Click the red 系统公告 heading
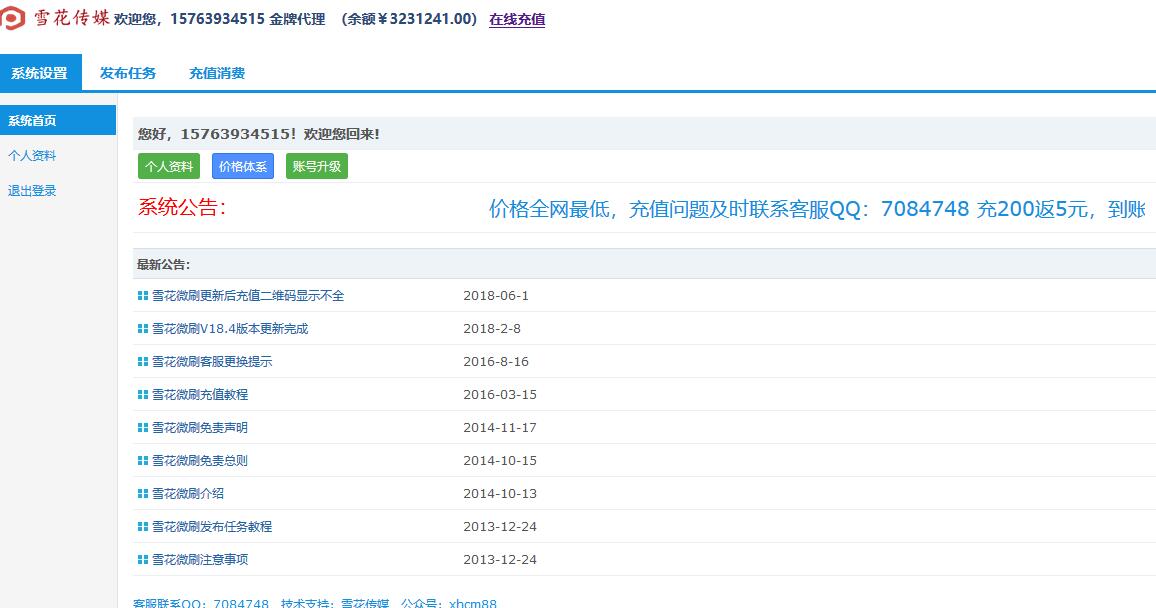Viewport: 1156px width, 608px height. pyautogui.click(x=182, y=208)
